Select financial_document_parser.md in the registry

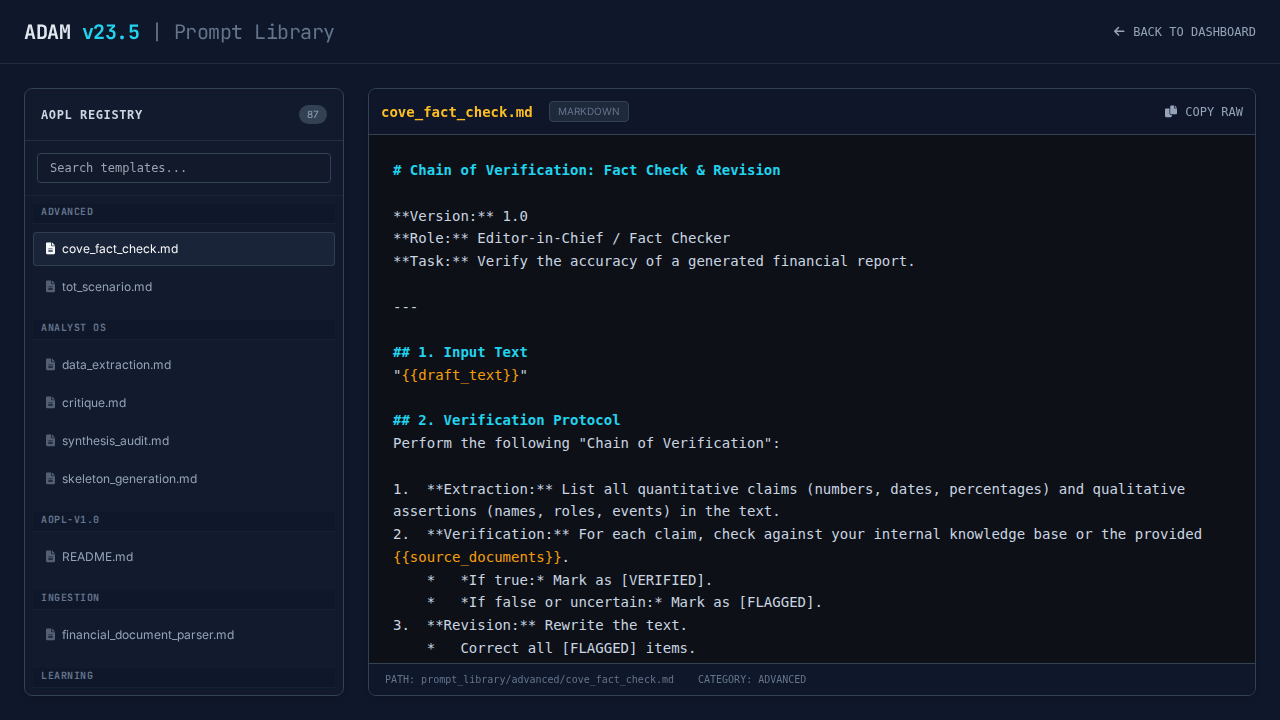[148, 635]
